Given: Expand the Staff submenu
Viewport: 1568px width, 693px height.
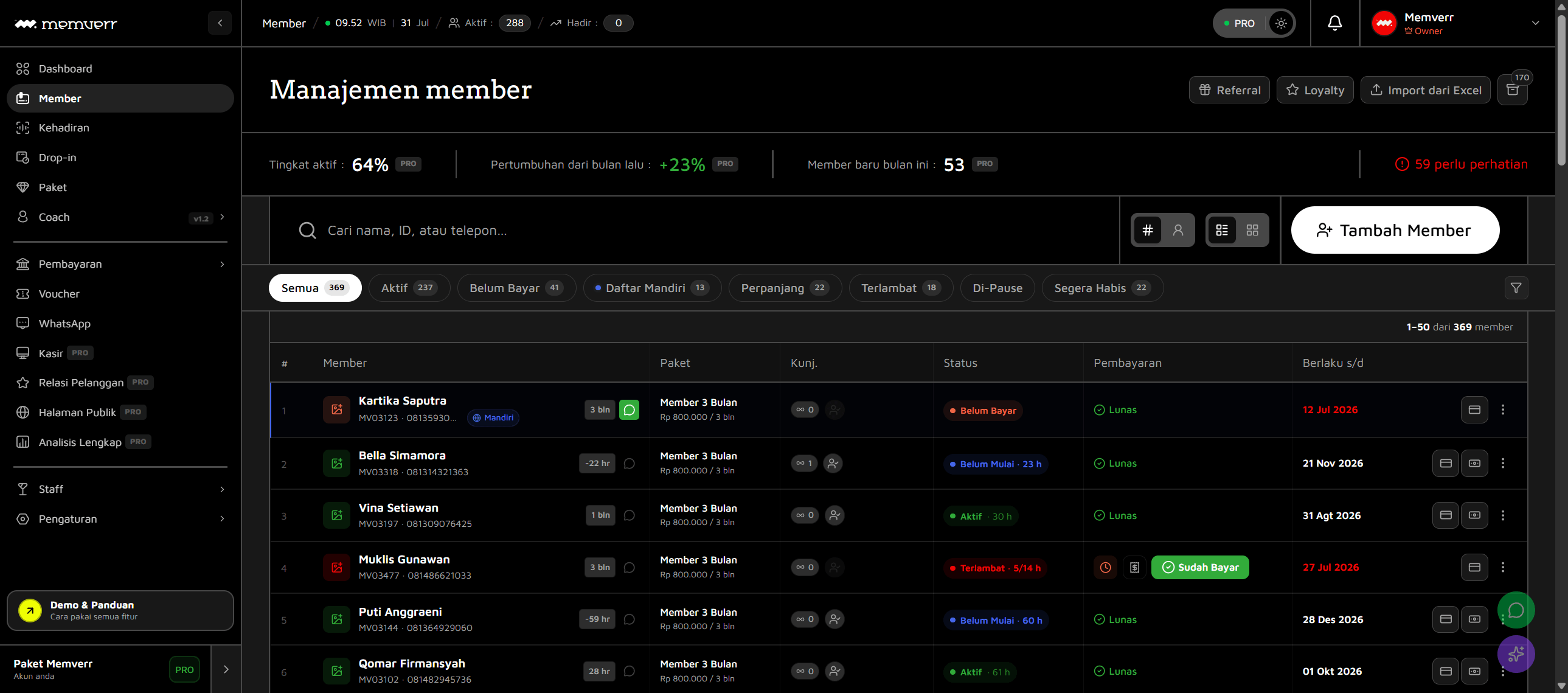Looking at the screenshot, I should [222, 489].
